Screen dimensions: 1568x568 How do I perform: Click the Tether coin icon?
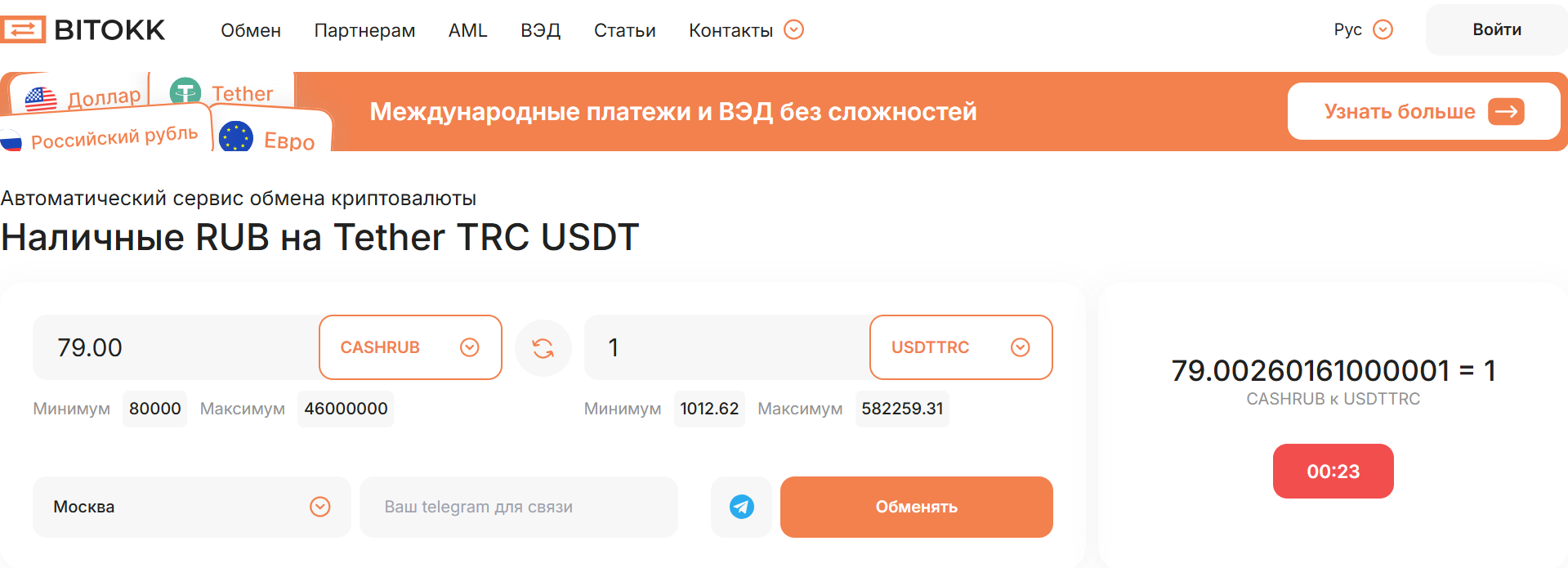point(186,92)
